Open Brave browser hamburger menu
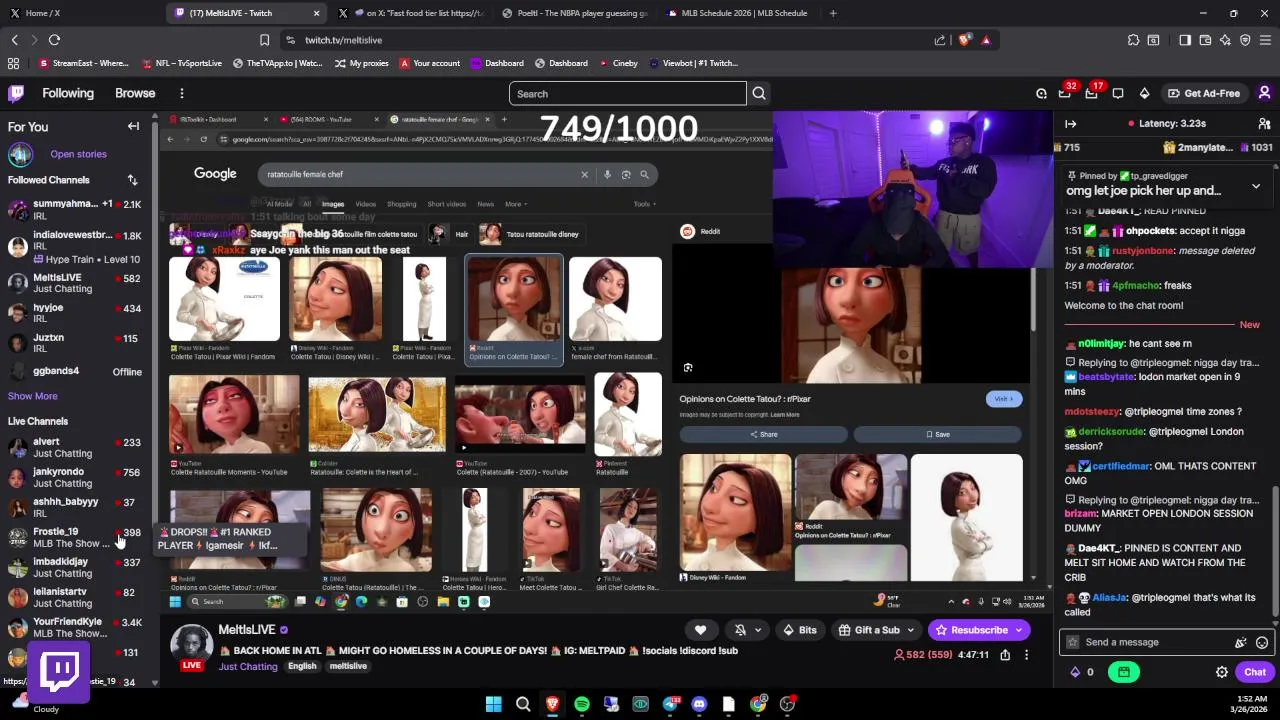The height and width of the screenshot is (720, 1280). click(x=1265, y=40)
